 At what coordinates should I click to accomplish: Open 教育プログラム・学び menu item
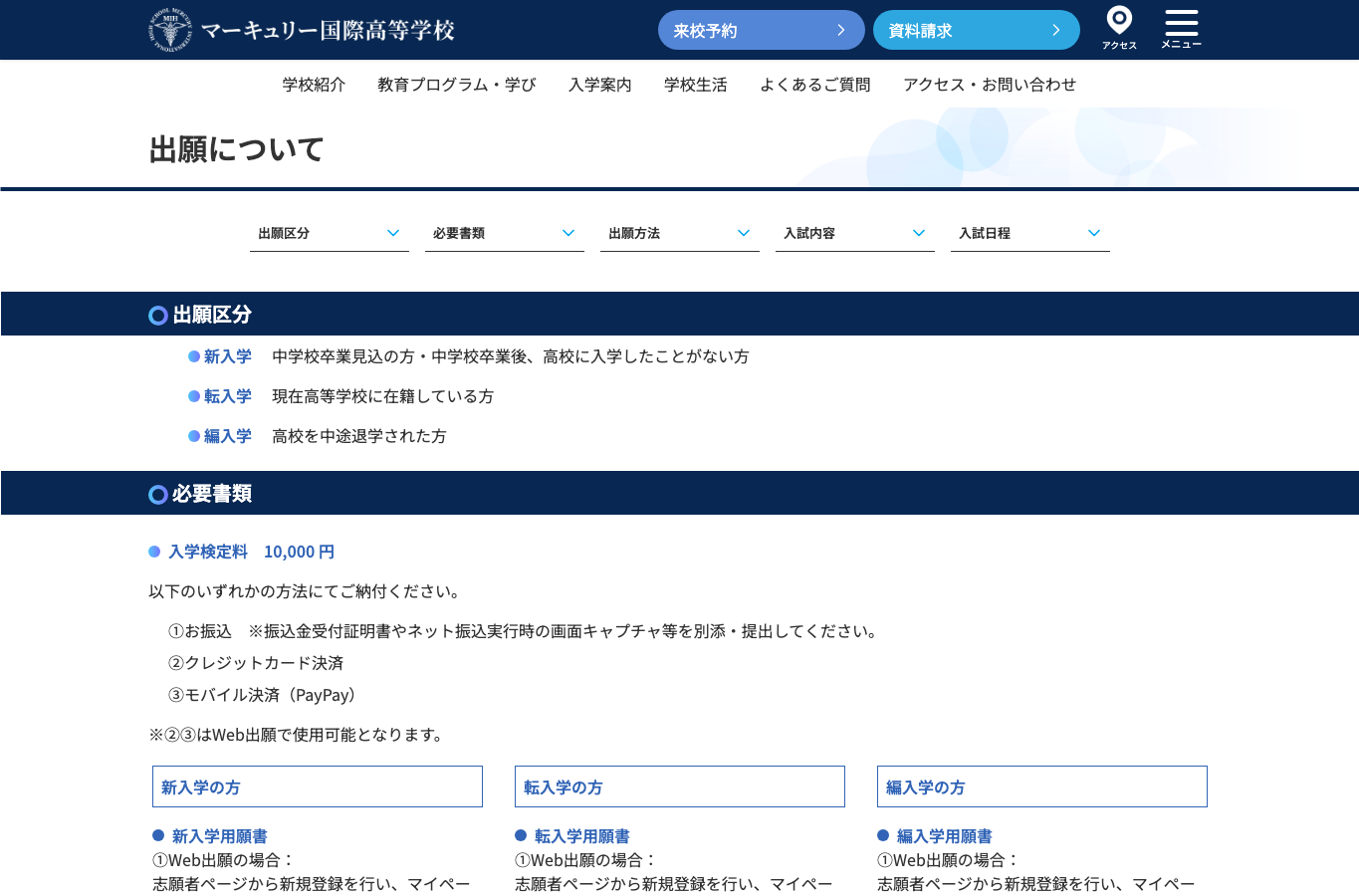click(457, 85)
